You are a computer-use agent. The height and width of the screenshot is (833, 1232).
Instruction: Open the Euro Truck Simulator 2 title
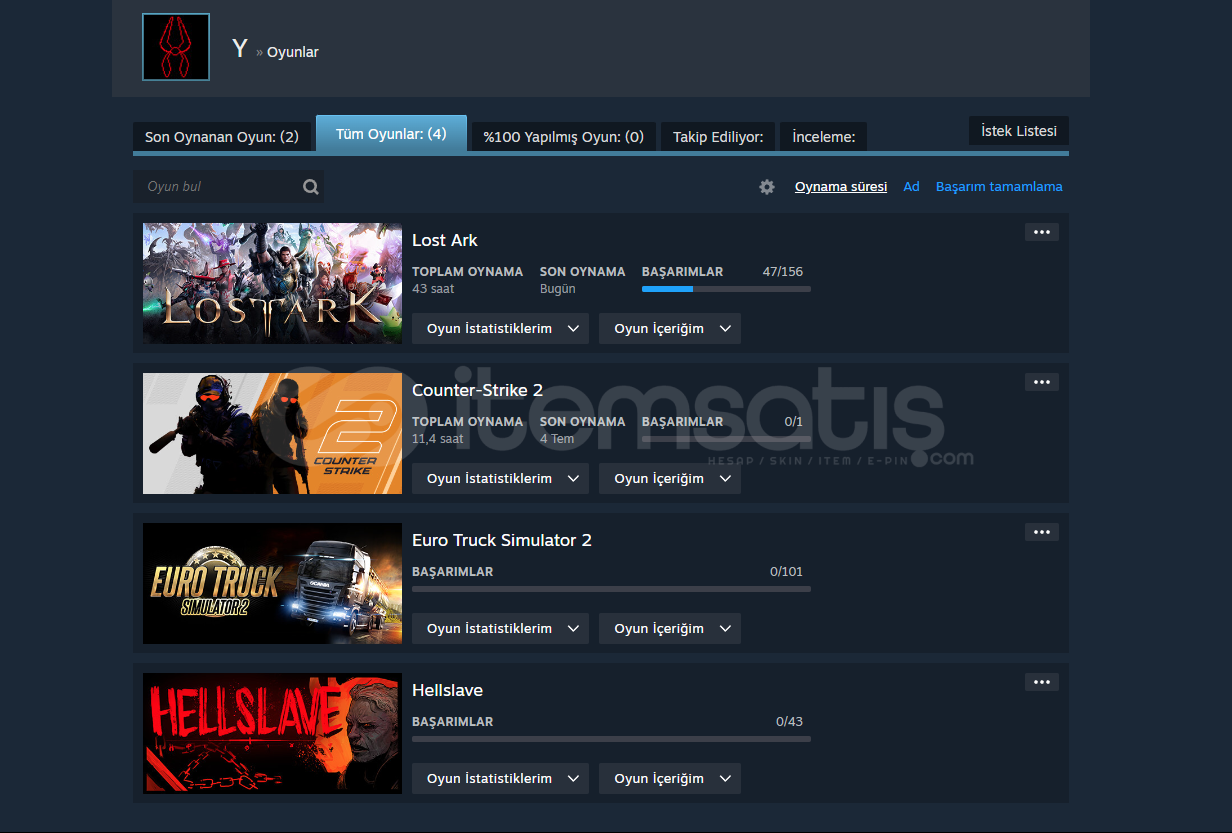click(502, 540)
